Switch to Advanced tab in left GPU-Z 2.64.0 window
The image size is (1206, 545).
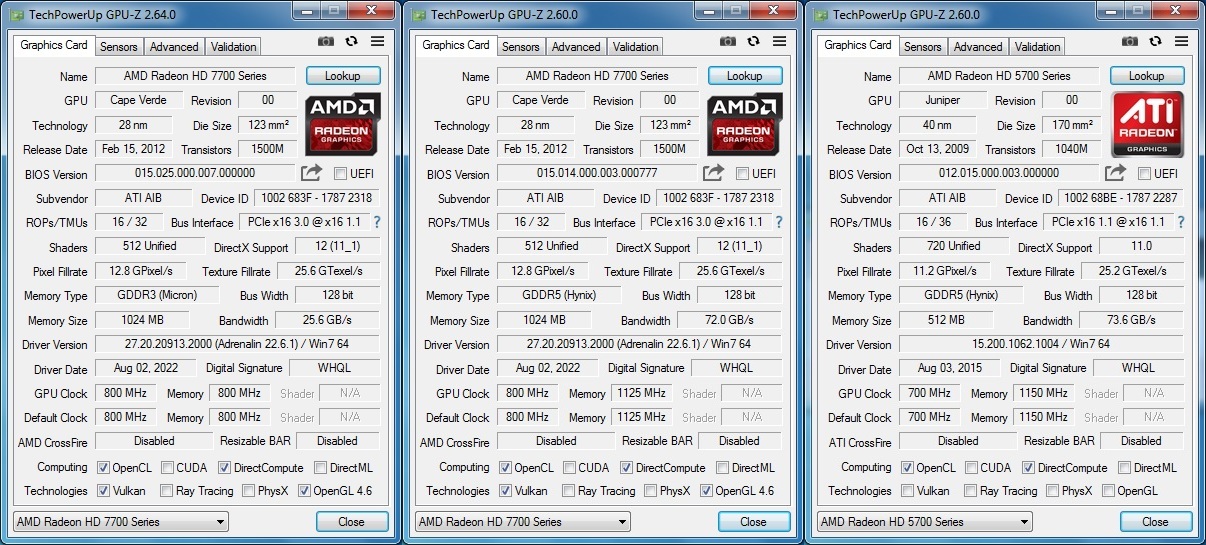pyautogui.click(x=174, y=47)
